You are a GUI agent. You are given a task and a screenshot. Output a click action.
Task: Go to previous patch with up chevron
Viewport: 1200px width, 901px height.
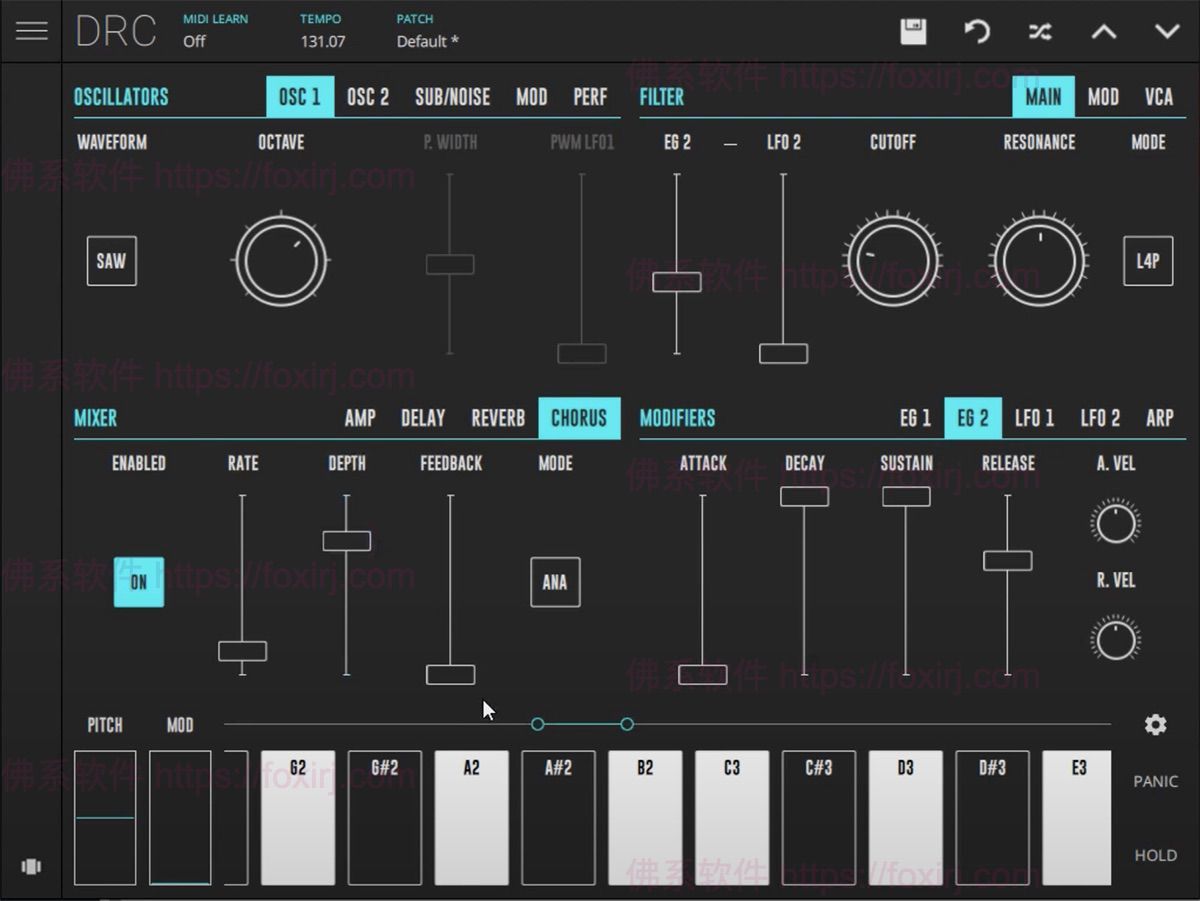(x=1103, y=32)
